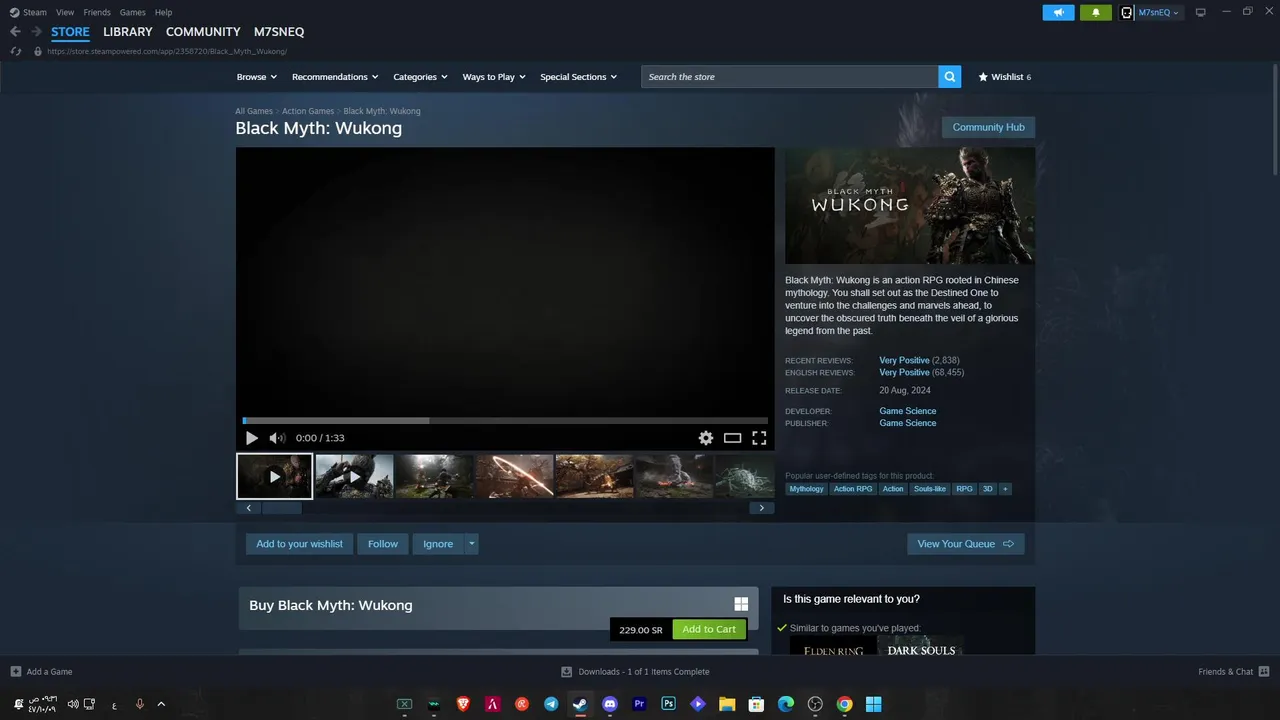This screenshot has width=1280, height=720.
Task: Expand Ways to Play dropdown
Action: coord(493,77)
